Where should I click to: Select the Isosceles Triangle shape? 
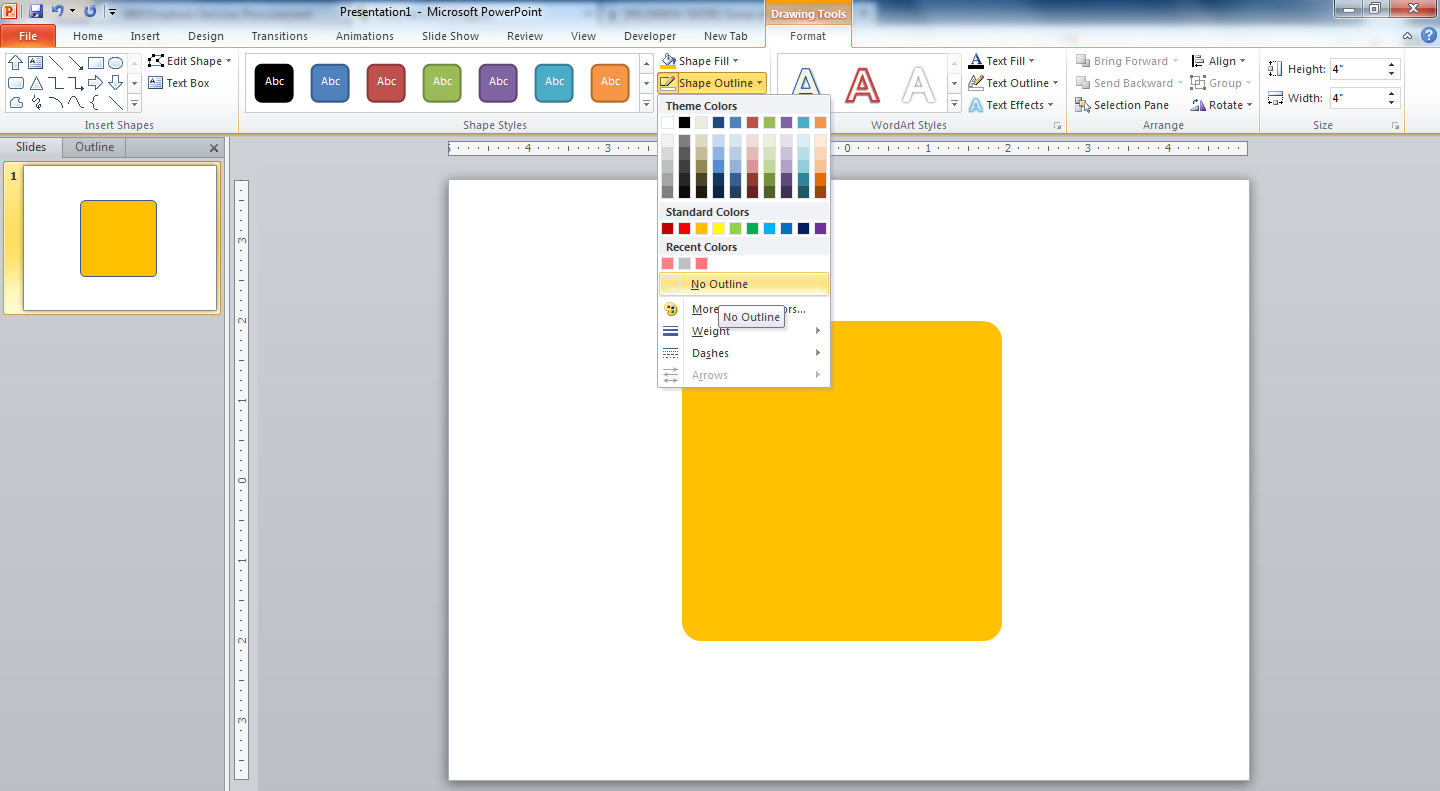coord(35,83)
